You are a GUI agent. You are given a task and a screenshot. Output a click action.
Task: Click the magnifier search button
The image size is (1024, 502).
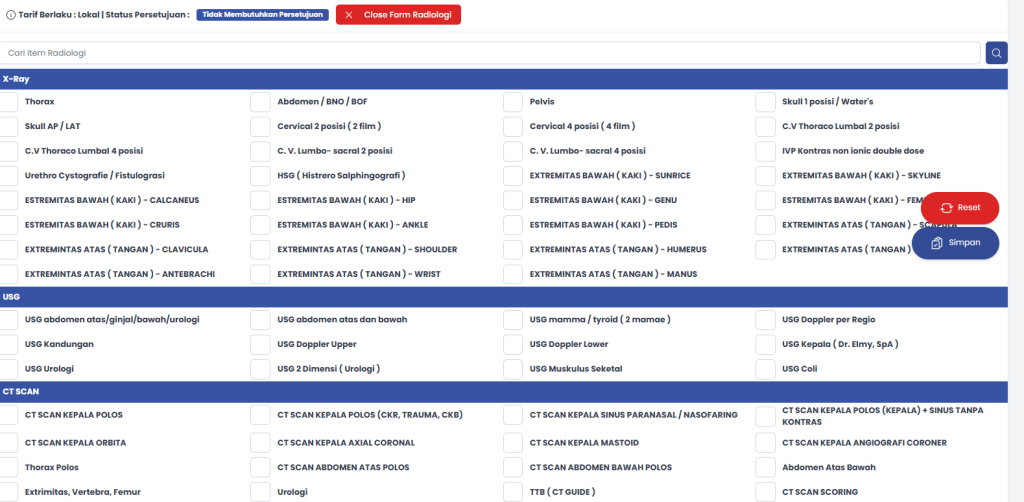(996, 53)
